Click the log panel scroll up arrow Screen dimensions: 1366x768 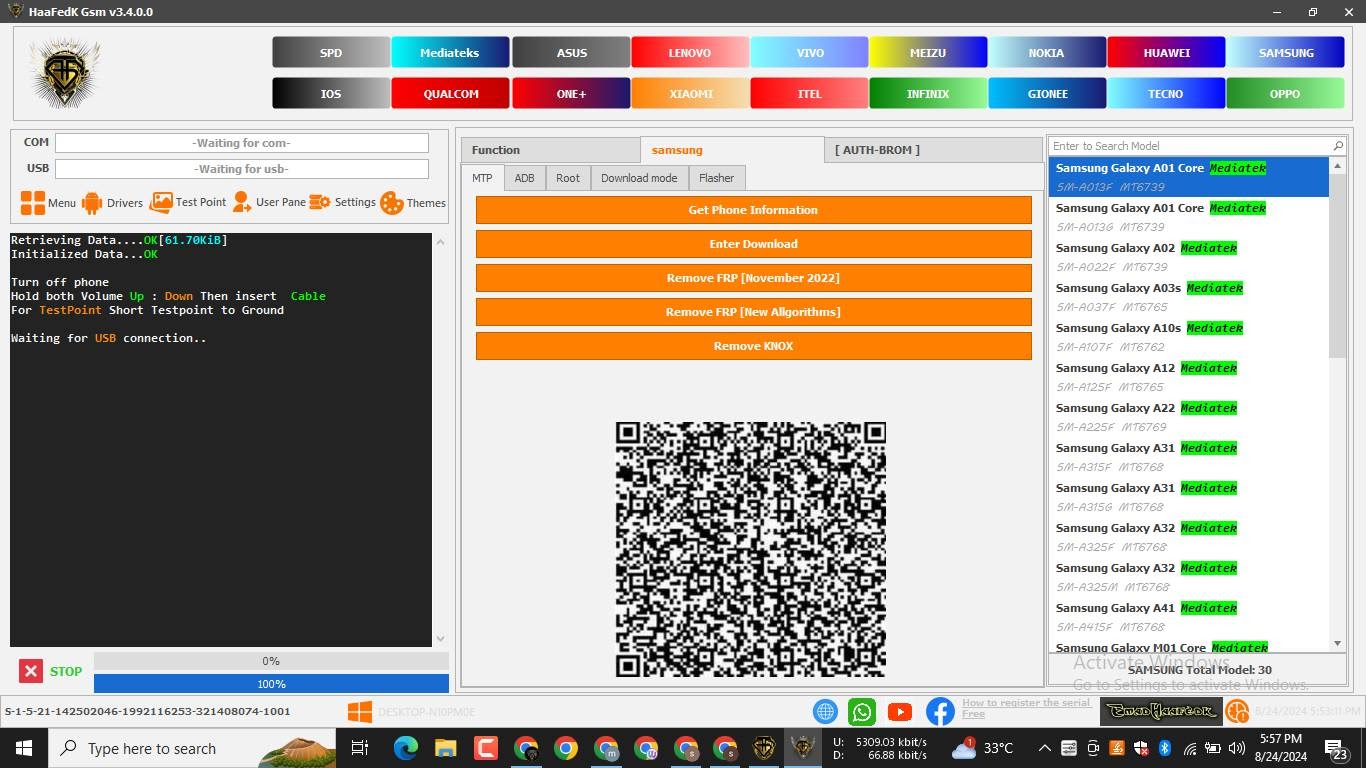pos(440,242)
